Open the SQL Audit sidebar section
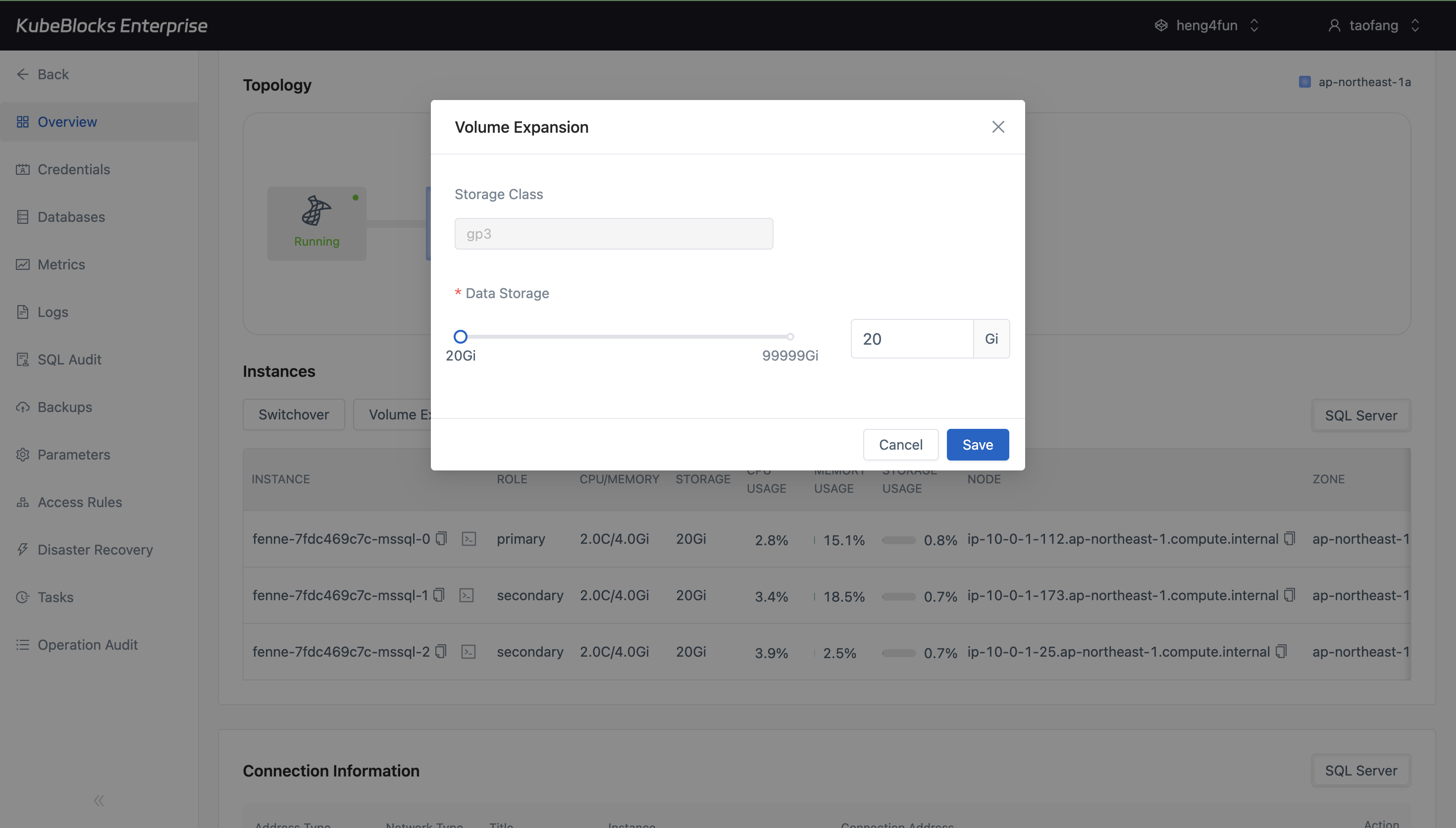 click(x=69, y=360)
